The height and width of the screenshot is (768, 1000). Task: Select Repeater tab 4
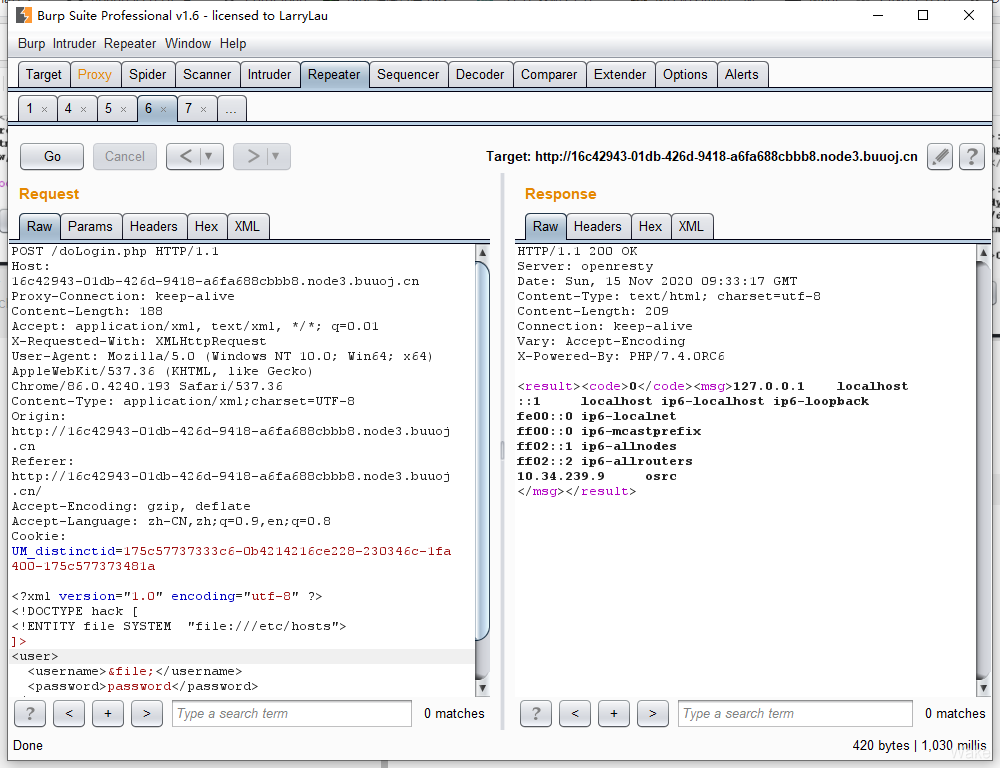pyautogui.click(x=68, y=108)
